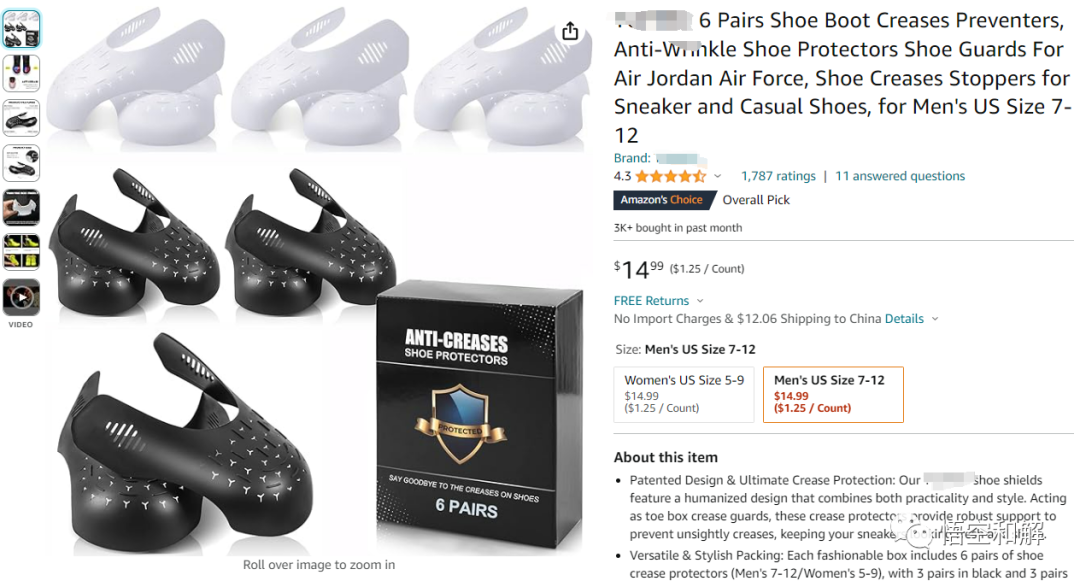Image resolution: width=1080 pixels, height=581 pixels.
Task: Click the shipping Details link
Action: click(904, 319)
